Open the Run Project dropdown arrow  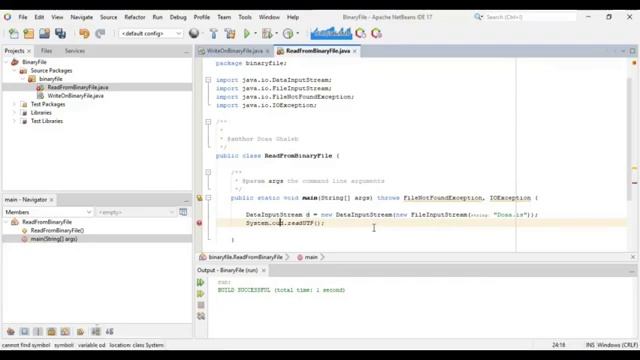click(x=256, y=33)
